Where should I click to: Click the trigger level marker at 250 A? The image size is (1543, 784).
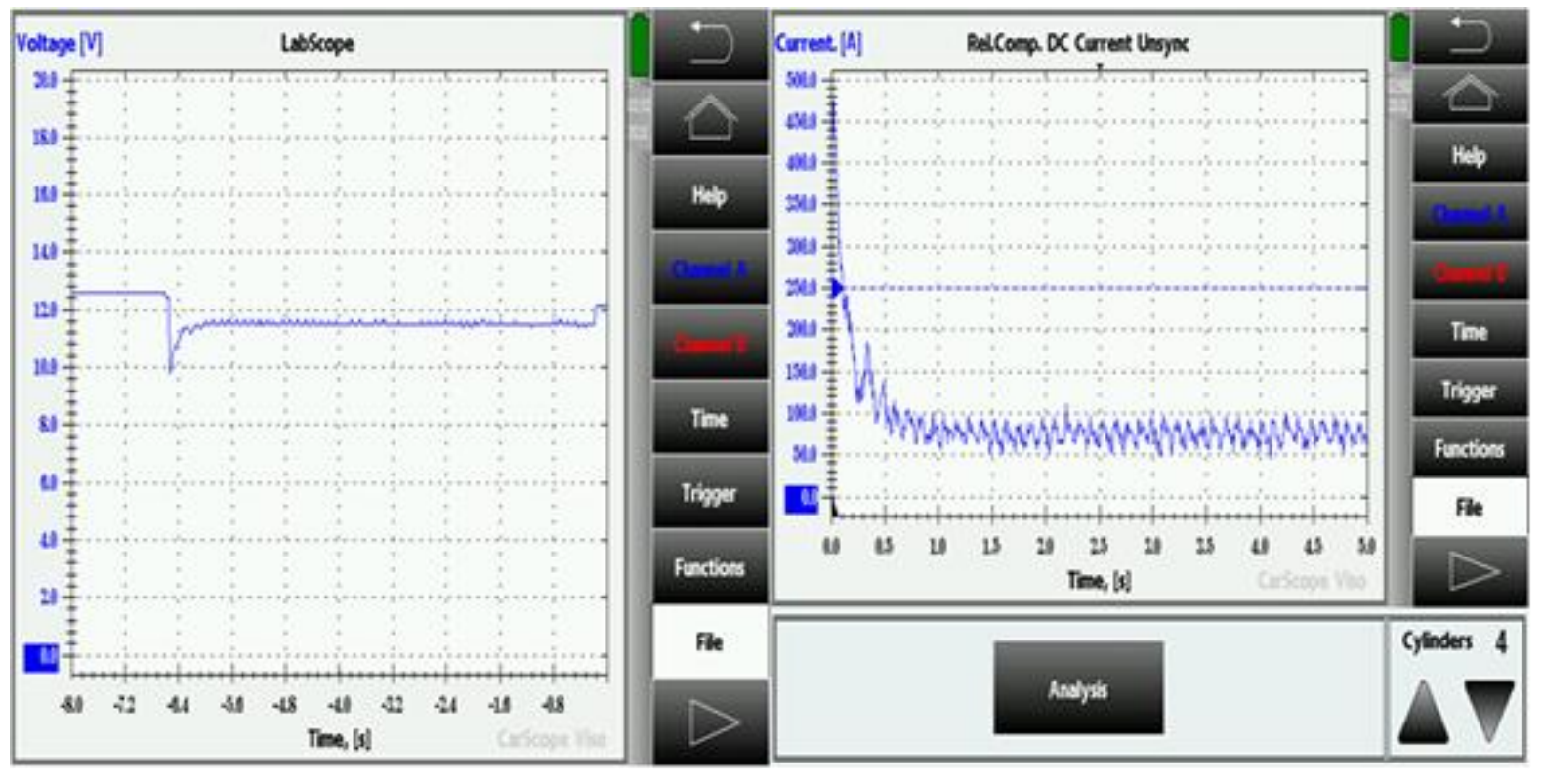(837, 287)
